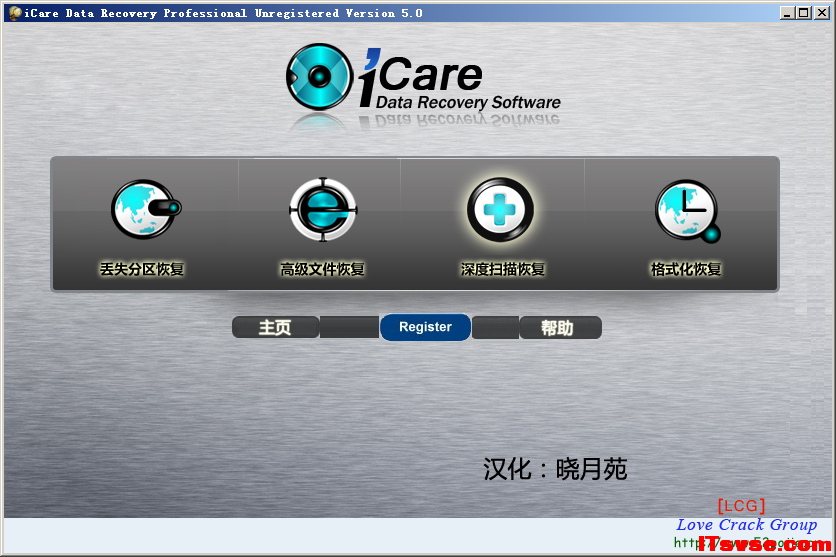Click the iCare disc logo
The height and width of the screenshot is (557, 836).
(x=319, y=77)
